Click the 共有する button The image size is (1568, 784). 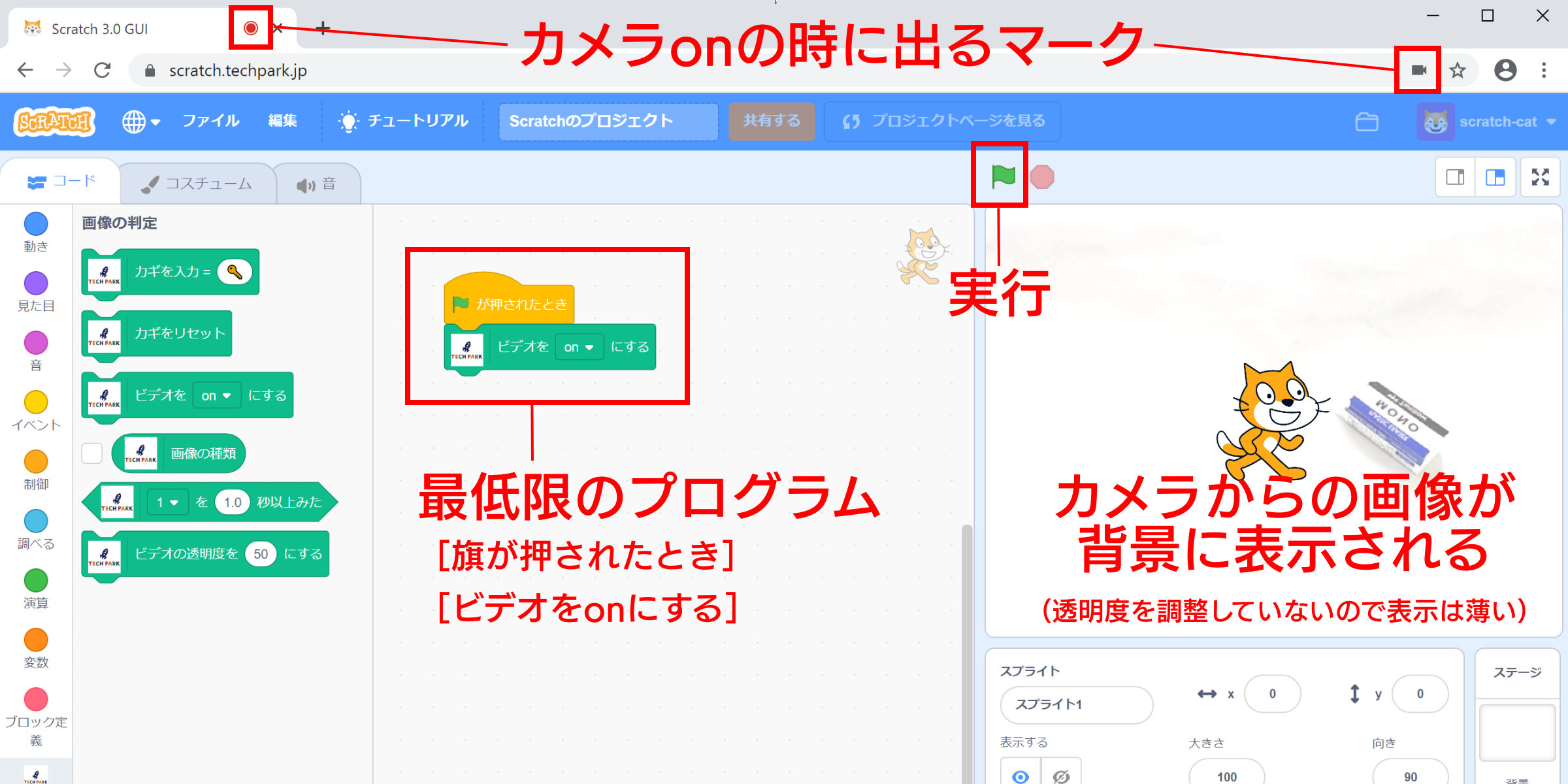point(771,121)
